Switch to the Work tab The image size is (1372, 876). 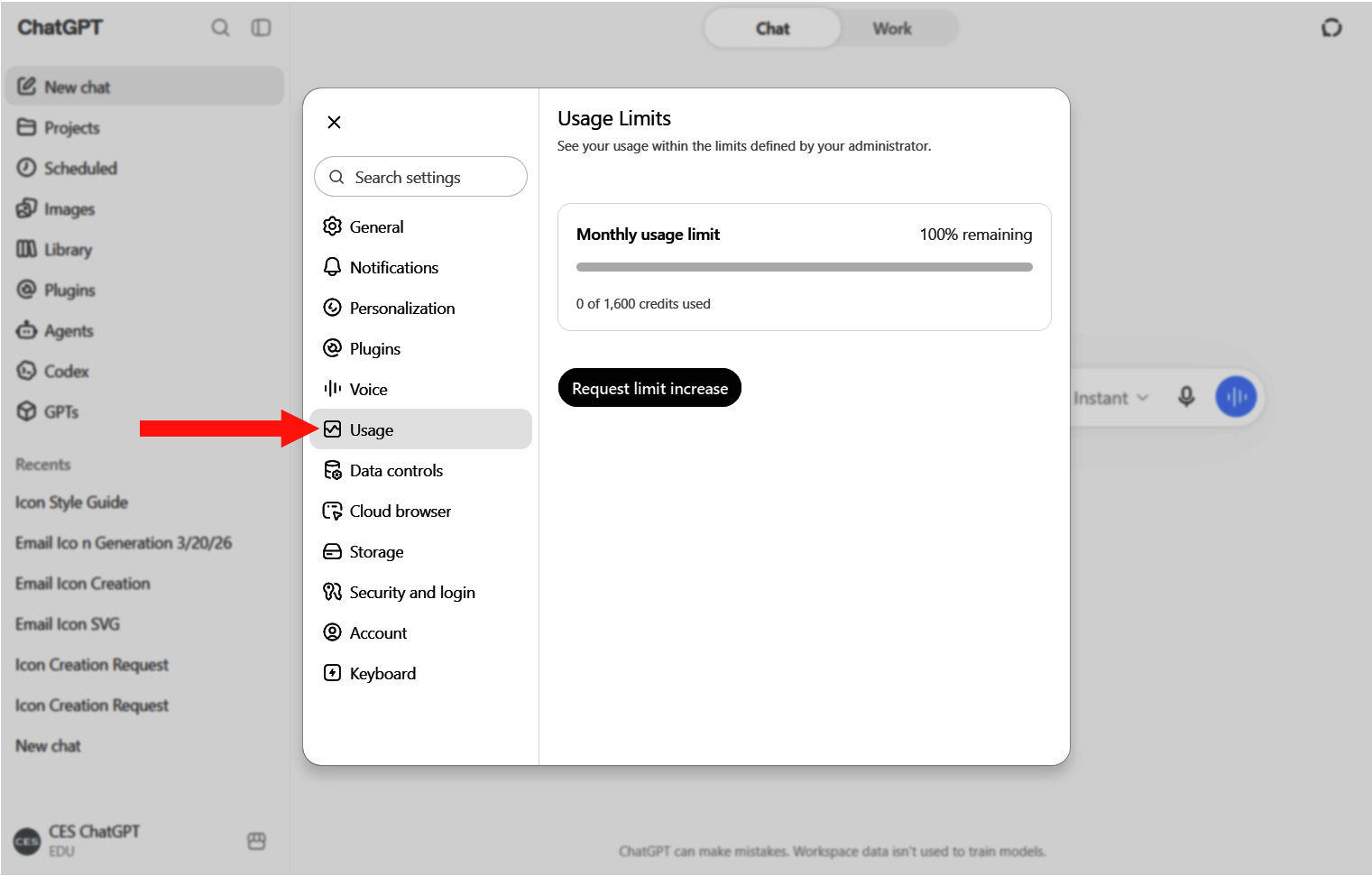(x=892, y=28)
